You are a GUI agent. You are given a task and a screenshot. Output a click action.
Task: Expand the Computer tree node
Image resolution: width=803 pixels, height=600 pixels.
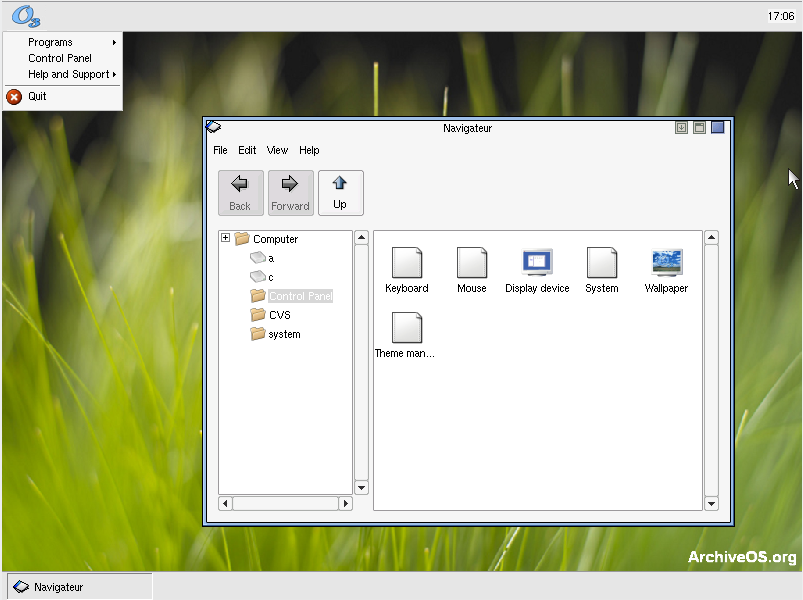coord(225,238)
